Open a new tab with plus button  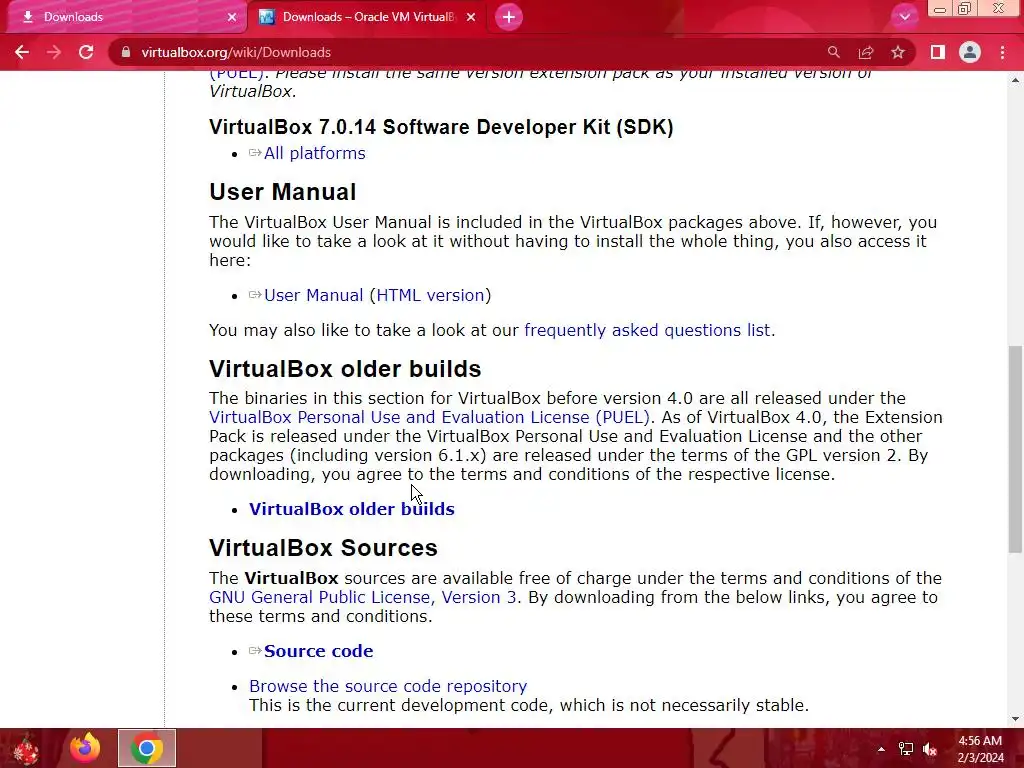[509, 17]
